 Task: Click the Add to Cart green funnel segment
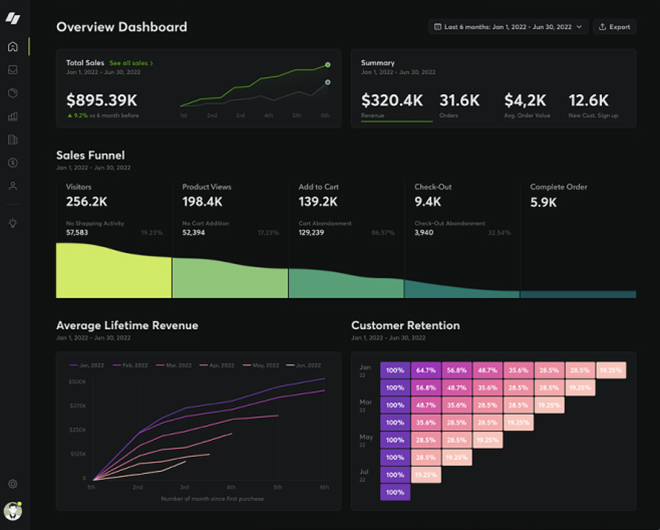(x=346, y=285)
